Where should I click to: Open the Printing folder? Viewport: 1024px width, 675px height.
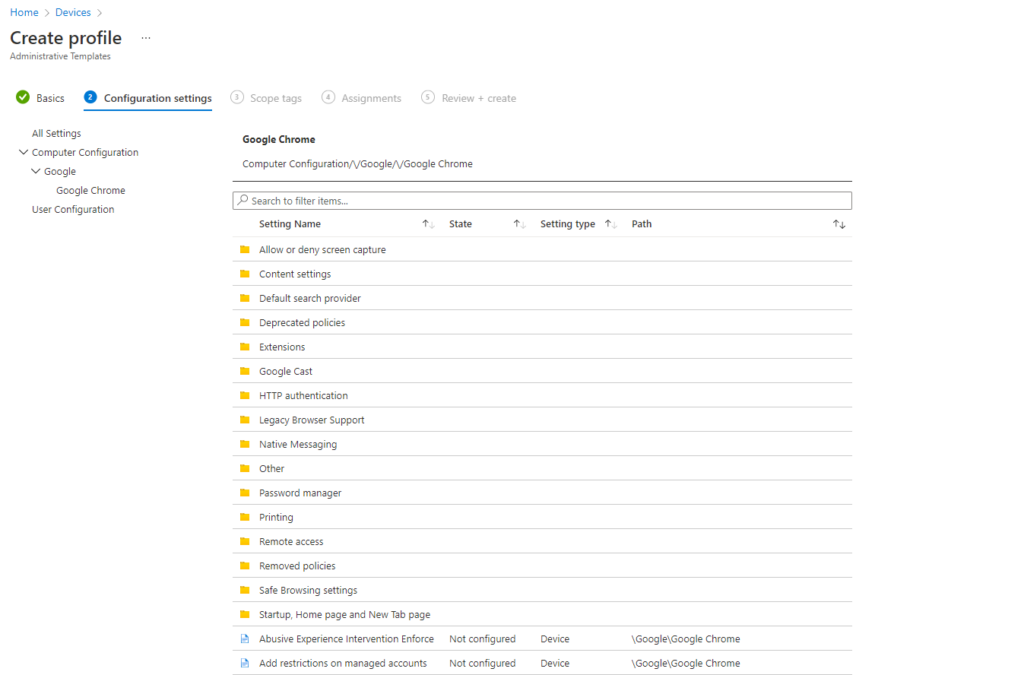(276, 517)
